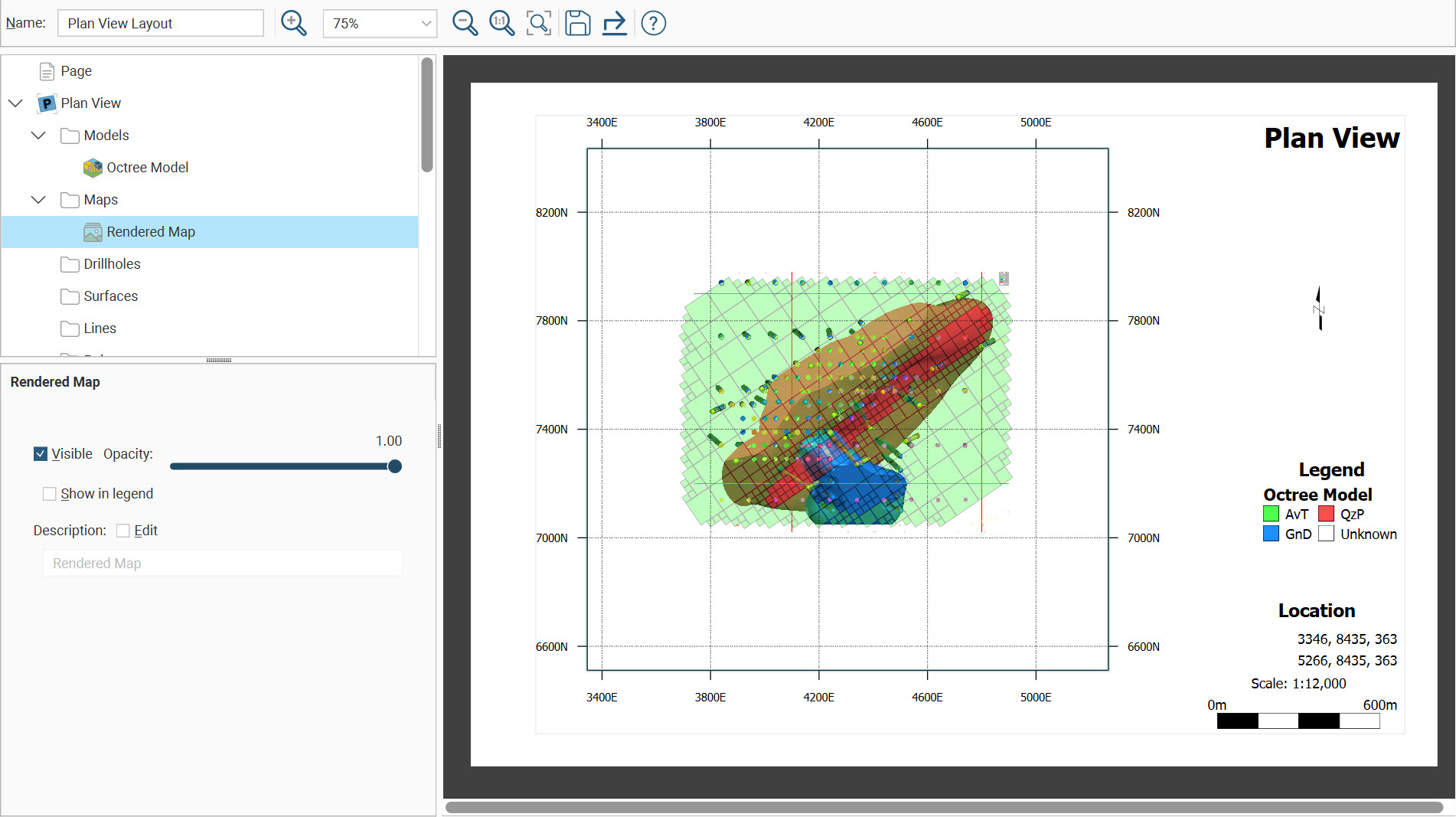The width and height of the screenshot is (1456, 817).
Task: Select the Page item in the tree
Action: pos(76,71)
